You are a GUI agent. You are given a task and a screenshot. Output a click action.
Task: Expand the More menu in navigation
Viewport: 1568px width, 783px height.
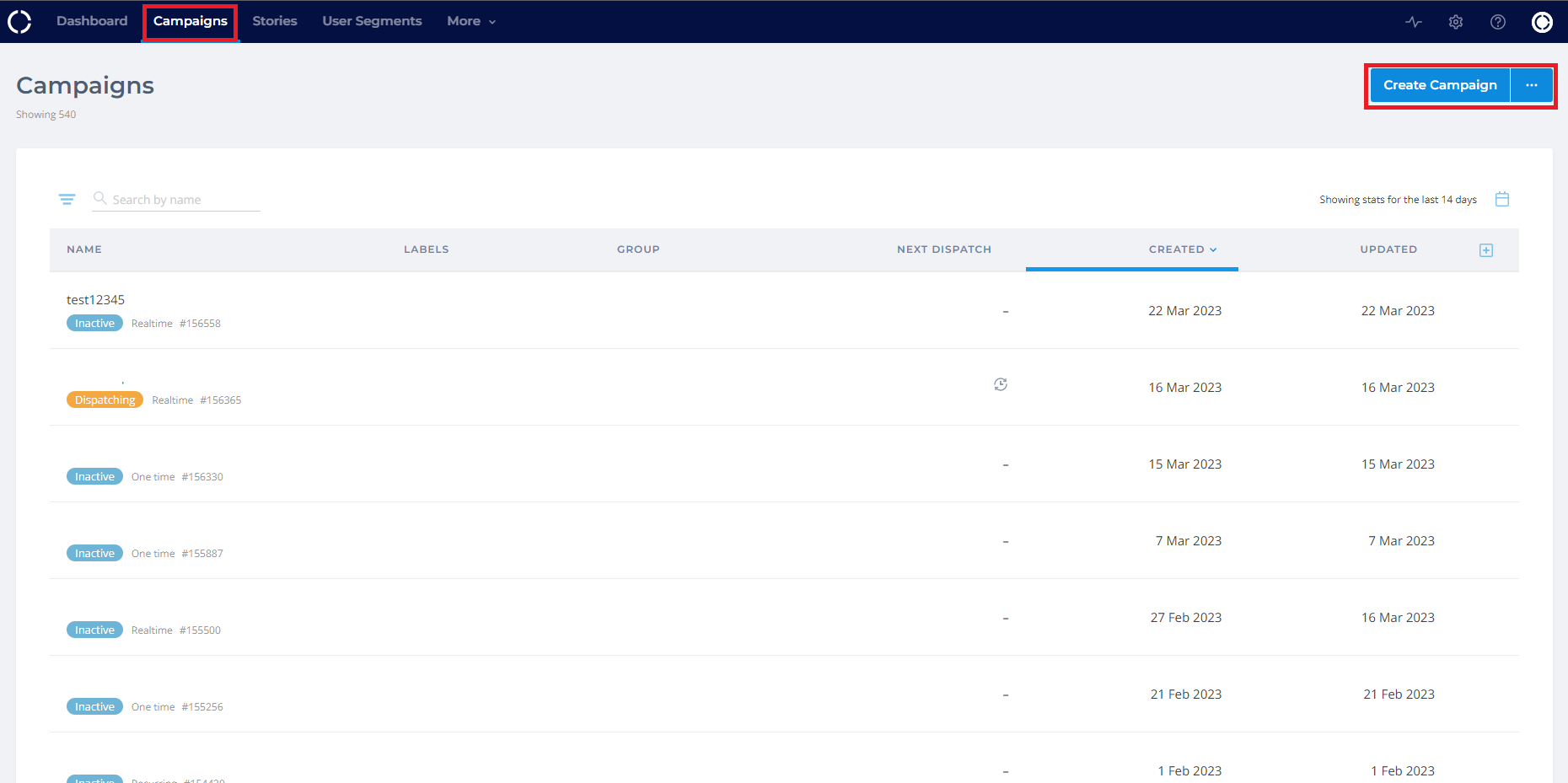pyautogui.click(x=470, y=21)
